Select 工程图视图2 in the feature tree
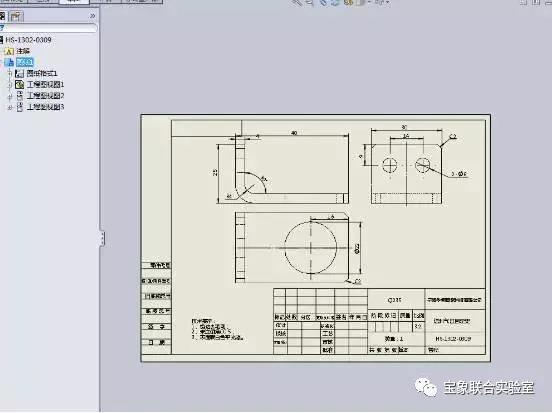The width and height of the screenshot is (552, 413). (x=45, y=95)
